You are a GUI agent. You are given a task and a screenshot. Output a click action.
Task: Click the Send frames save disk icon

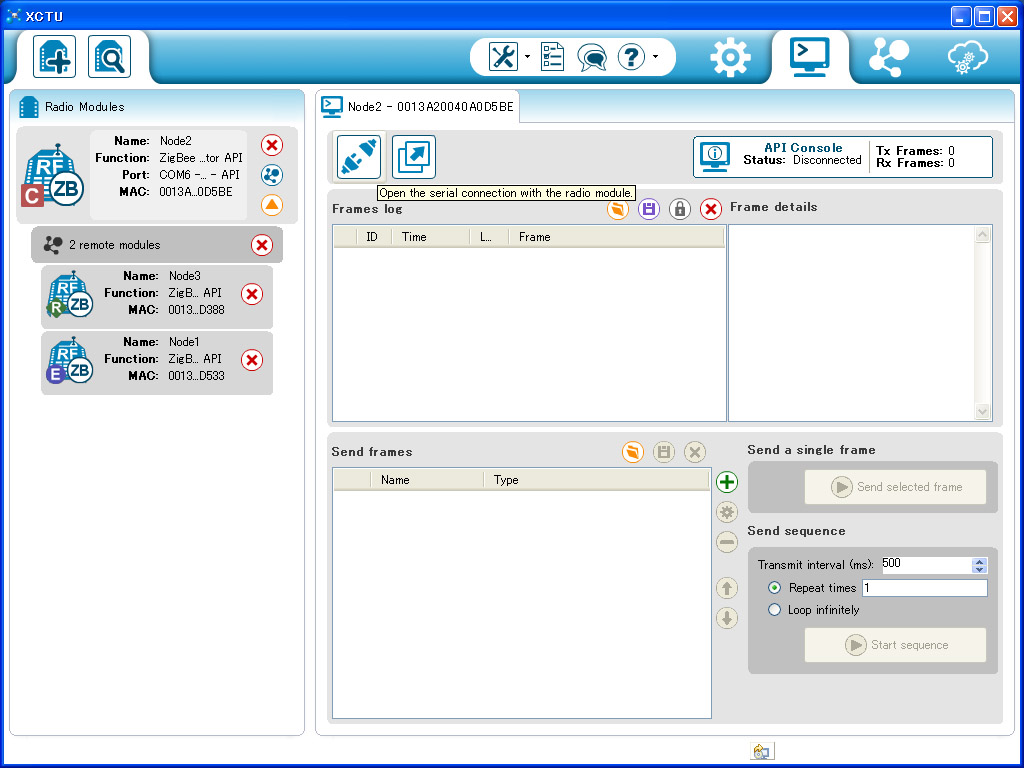[x=664, y=452]
